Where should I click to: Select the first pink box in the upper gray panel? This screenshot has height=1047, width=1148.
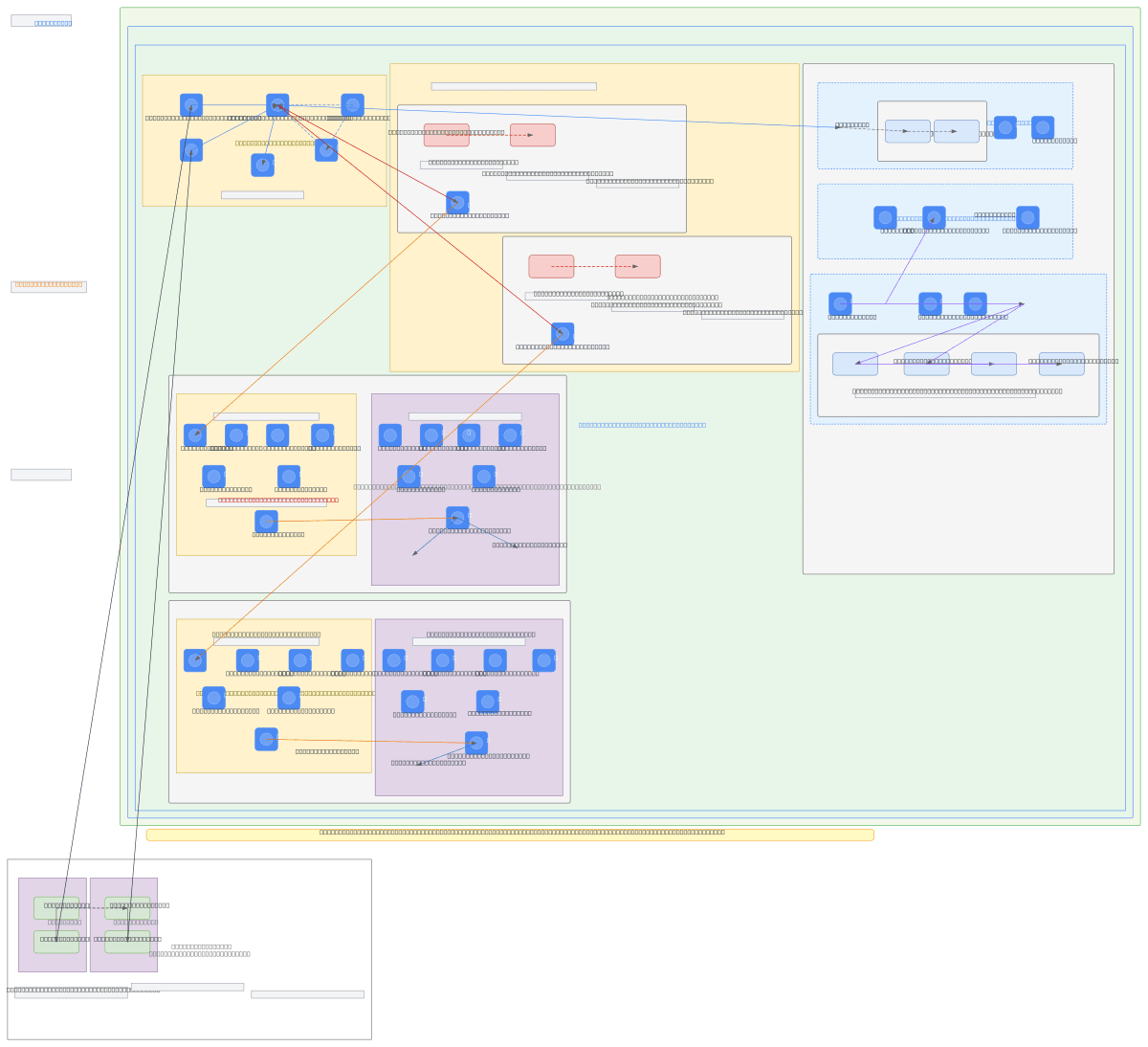pos(447,135)
